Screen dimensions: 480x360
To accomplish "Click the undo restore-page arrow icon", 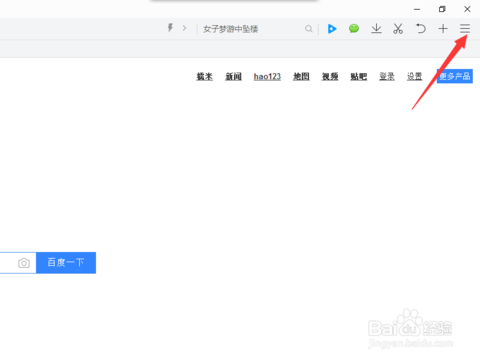I will 421,29.
